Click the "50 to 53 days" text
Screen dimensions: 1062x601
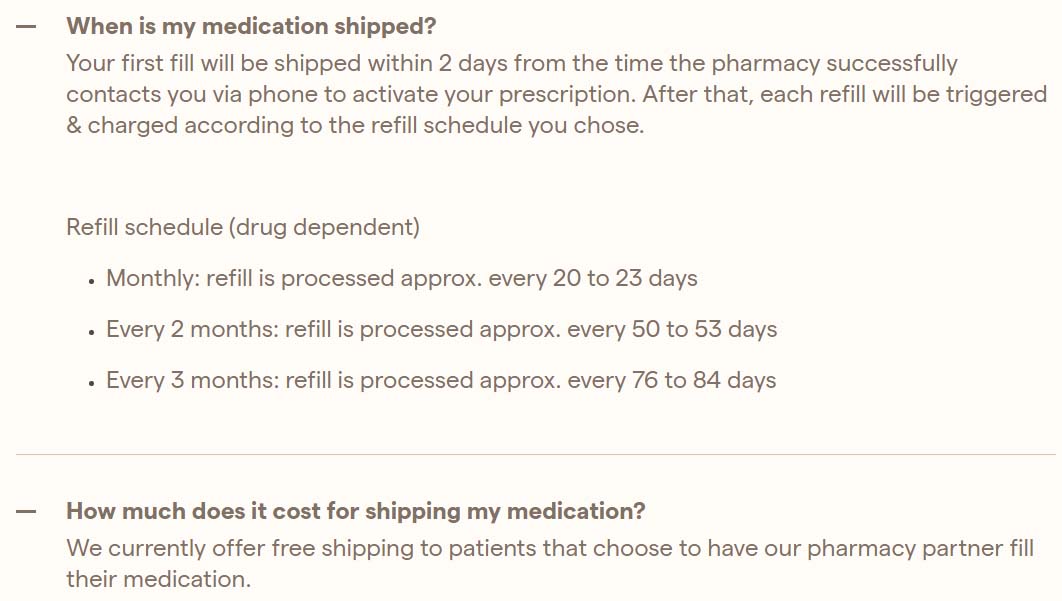pyautogui.click(x=704, y=329)
